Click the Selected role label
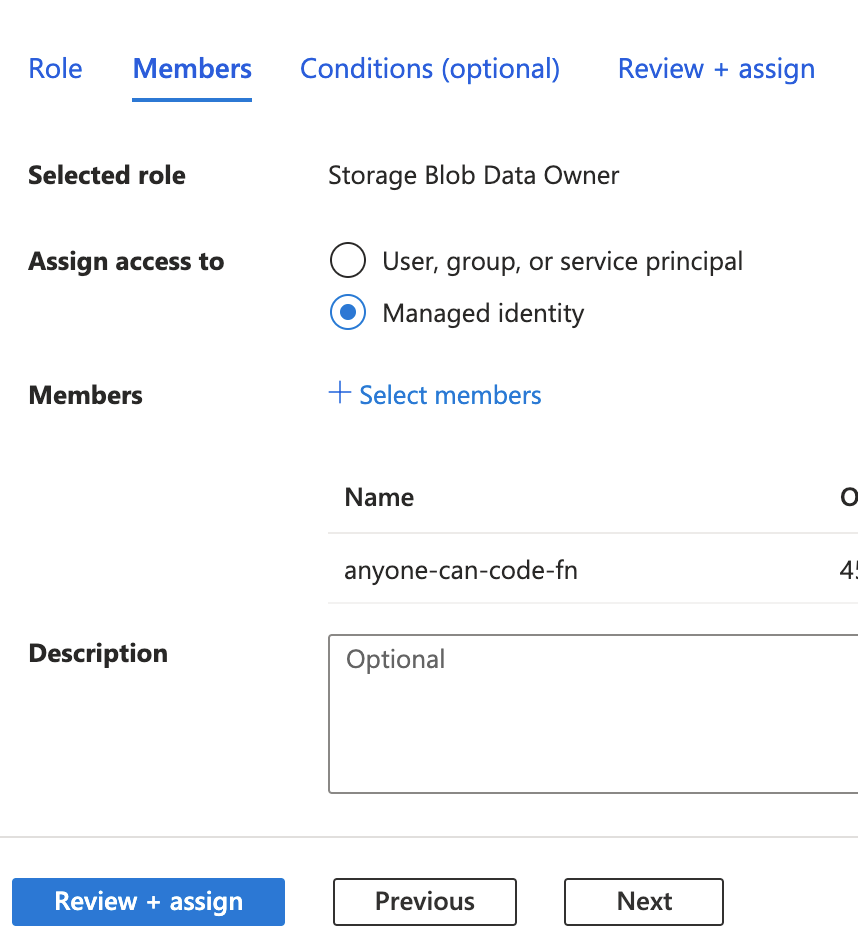The height and width of the screenshot is (952, 858). [107, 176]
